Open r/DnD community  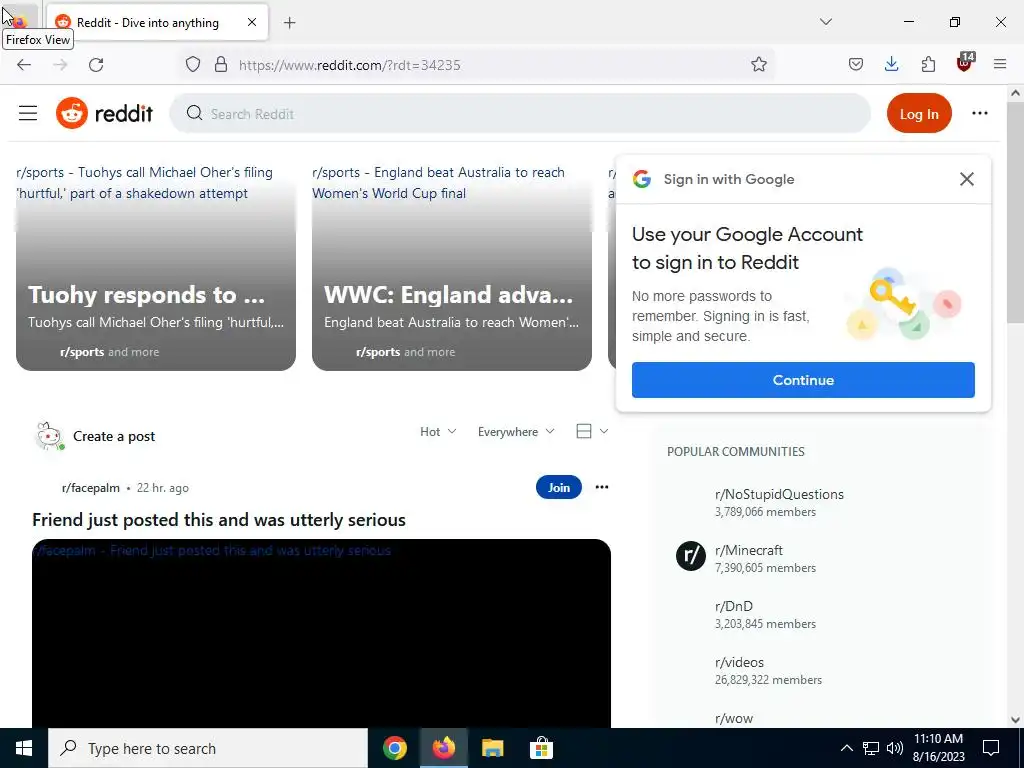pos(733,606)
